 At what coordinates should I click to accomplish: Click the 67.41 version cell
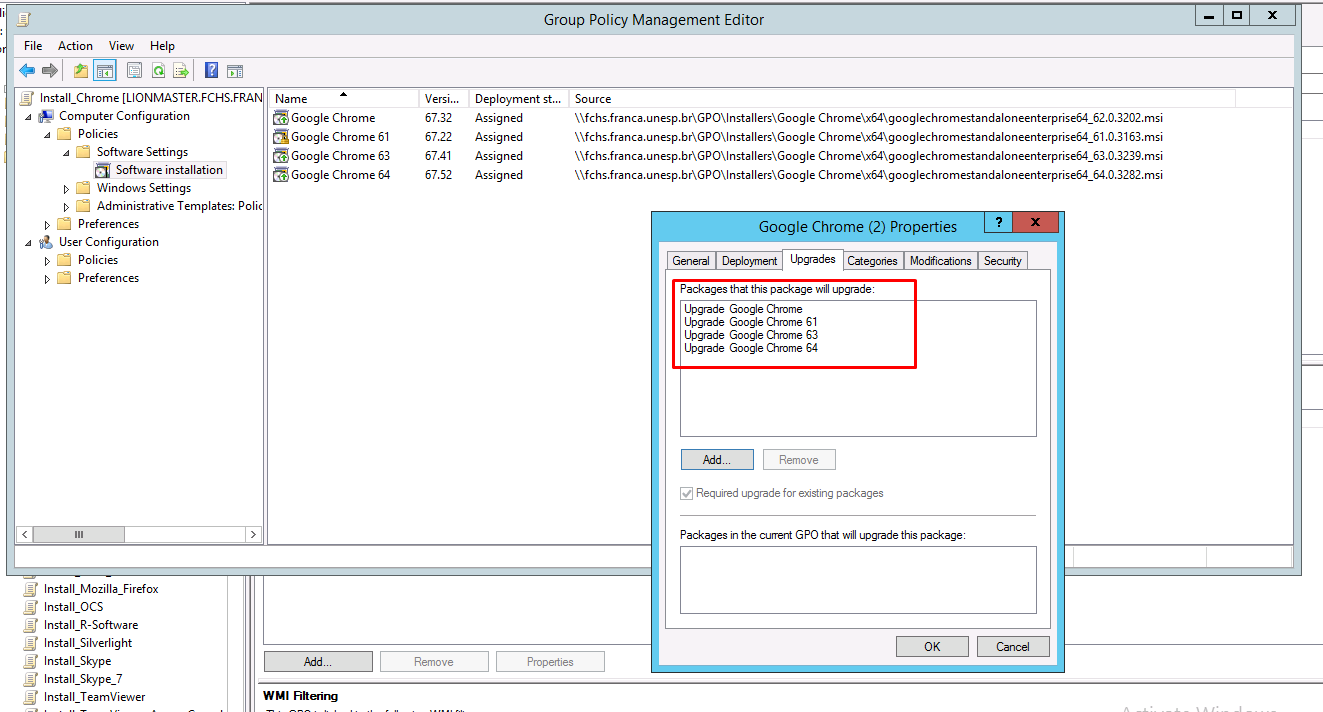point(438,156)
